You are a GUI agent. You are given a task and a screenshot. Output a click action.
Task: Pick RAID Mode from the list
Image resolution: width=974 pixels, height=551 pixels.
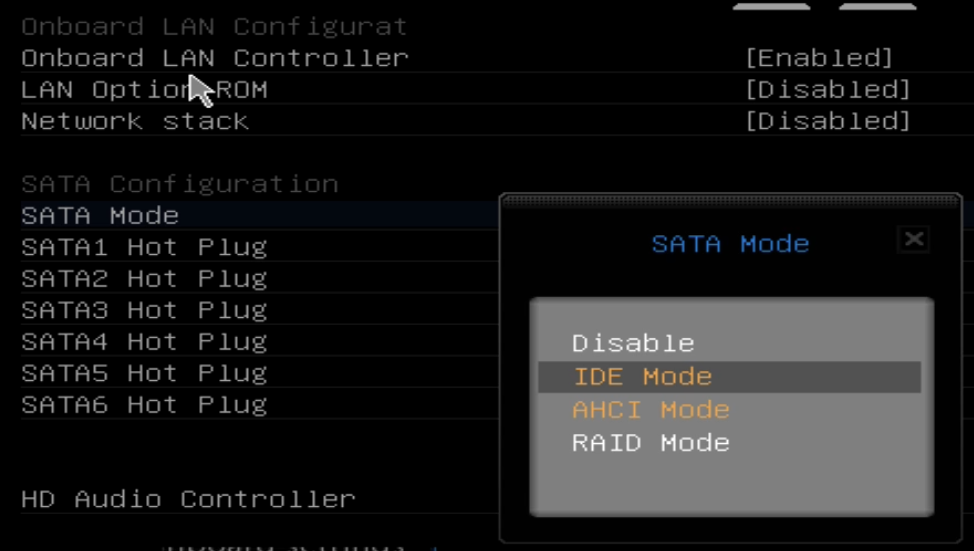650,443
